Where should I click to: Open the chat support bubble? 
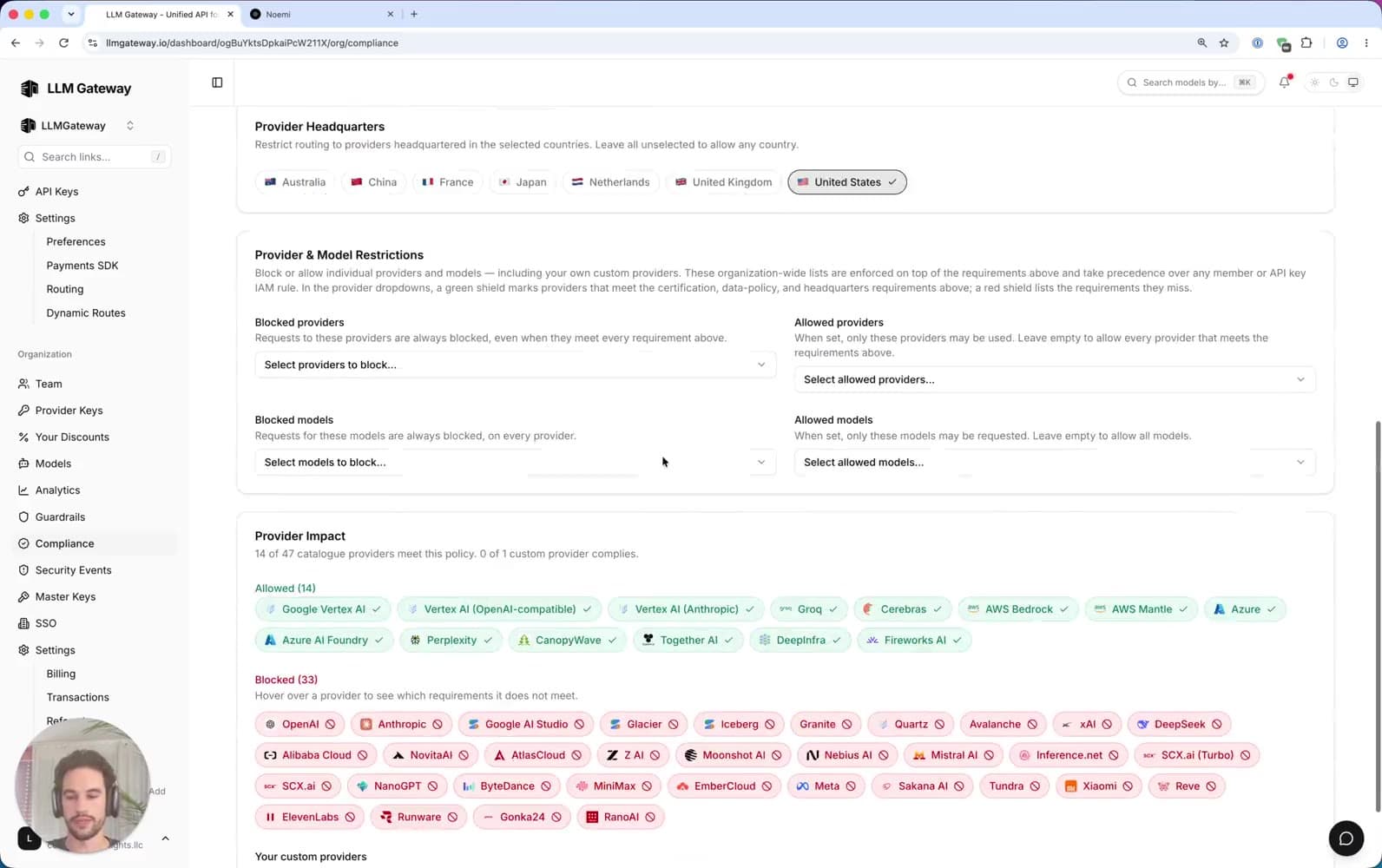1346,838
